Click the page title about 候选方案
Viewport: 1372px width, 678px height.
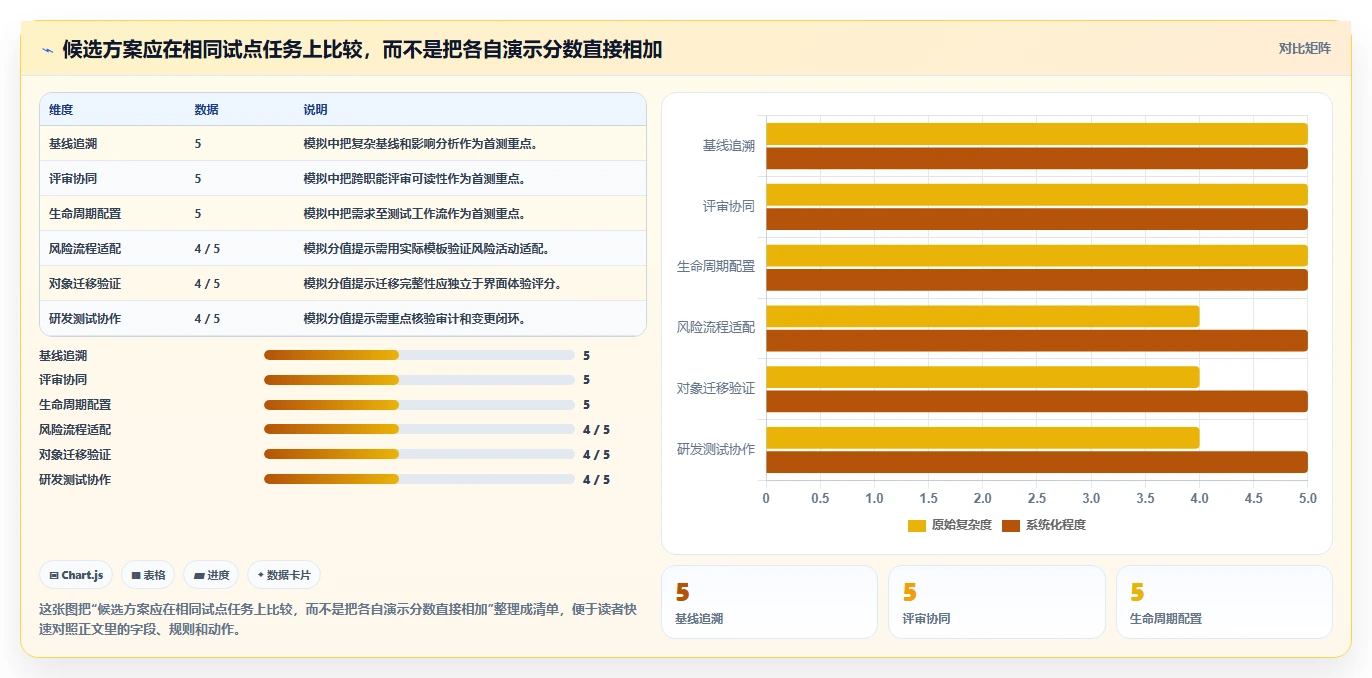tap(362, 49)
